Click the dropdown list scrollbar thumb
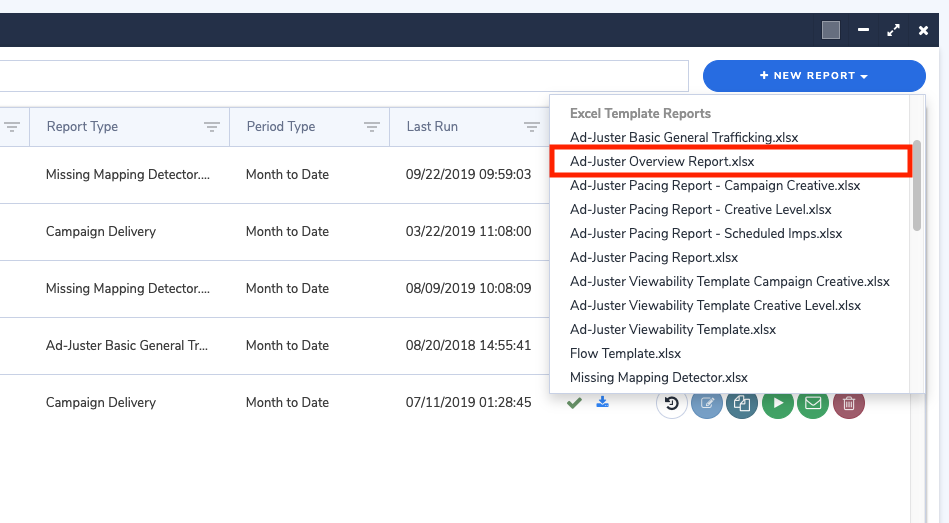The image size is (949, 523). pos(917,185)
